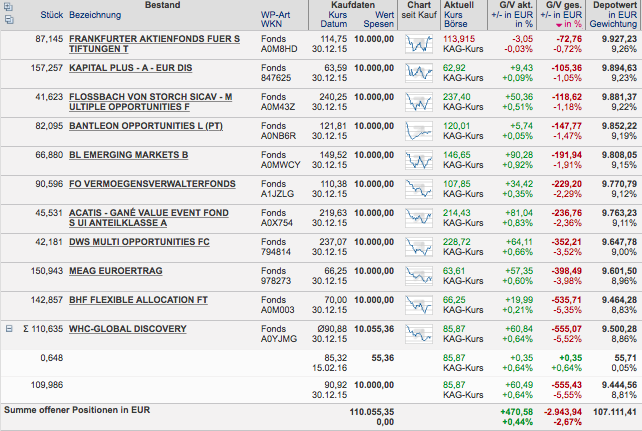The image size is (642, 431).
Task: Collapse all positions with top minus icon
Action: click(x=8, y=20)
